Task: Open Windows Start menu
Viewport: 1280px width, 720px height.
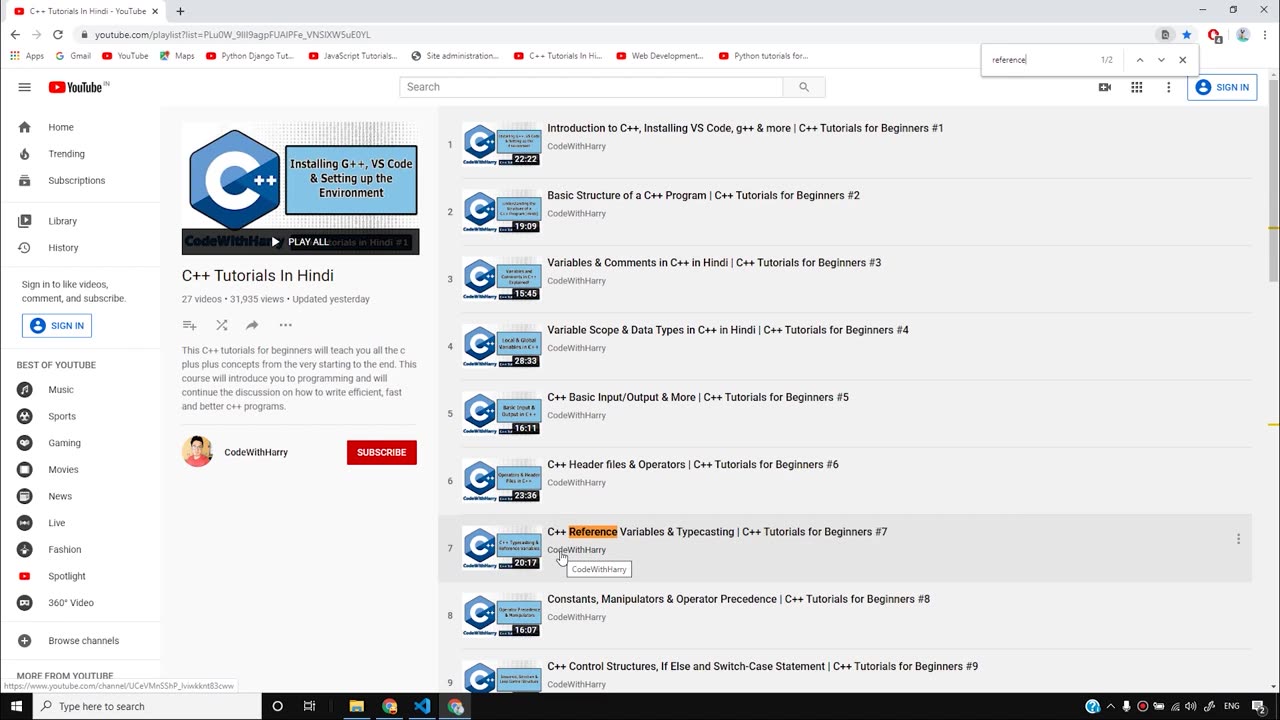Action: (x=16, y=706)
